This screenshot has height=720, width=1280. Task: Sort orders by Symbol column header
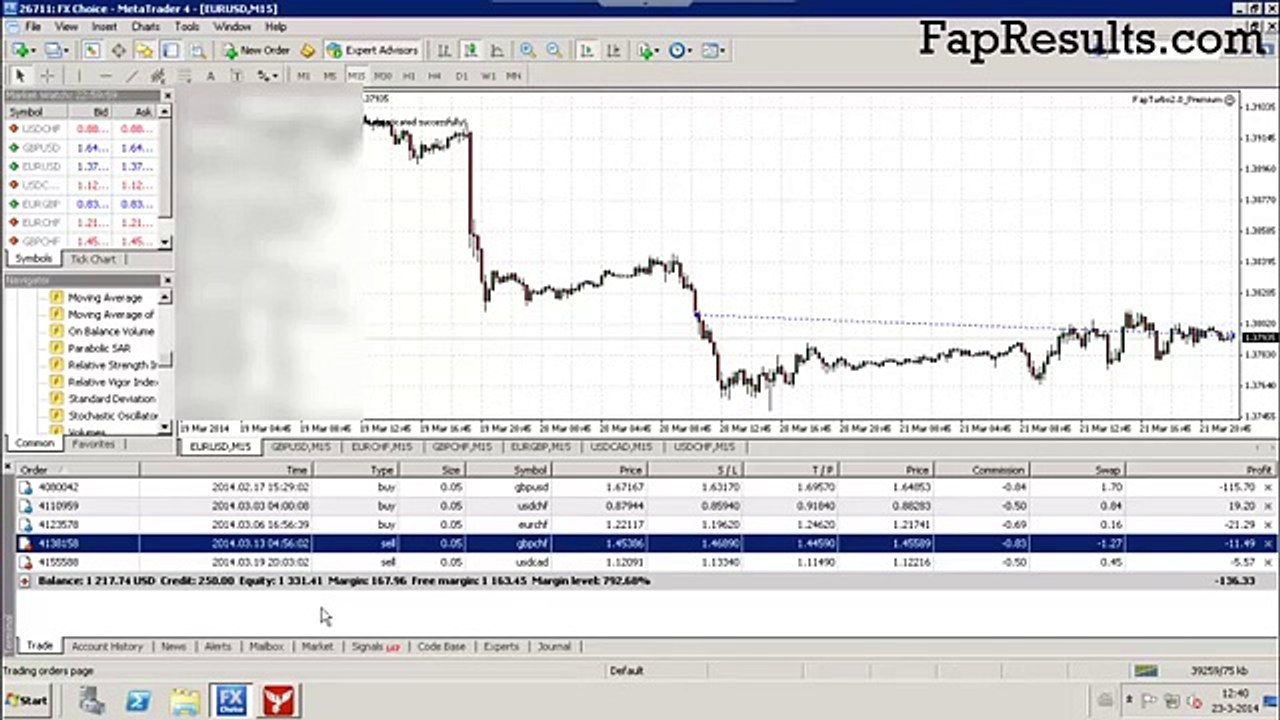pos(508,470)
